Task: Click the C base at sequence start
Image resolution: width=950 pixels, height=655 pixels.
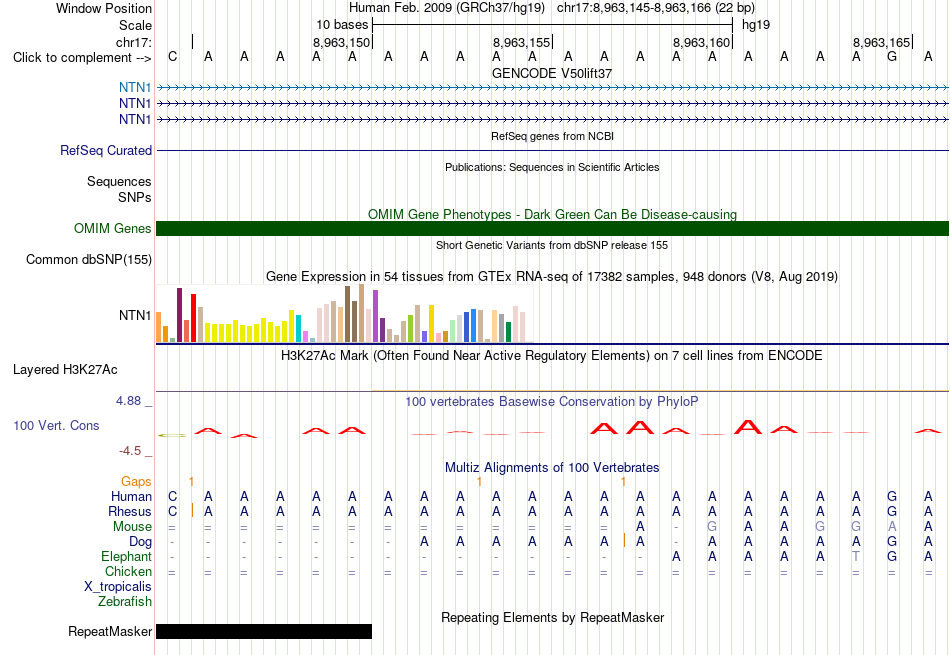Action: coord(173,56)
